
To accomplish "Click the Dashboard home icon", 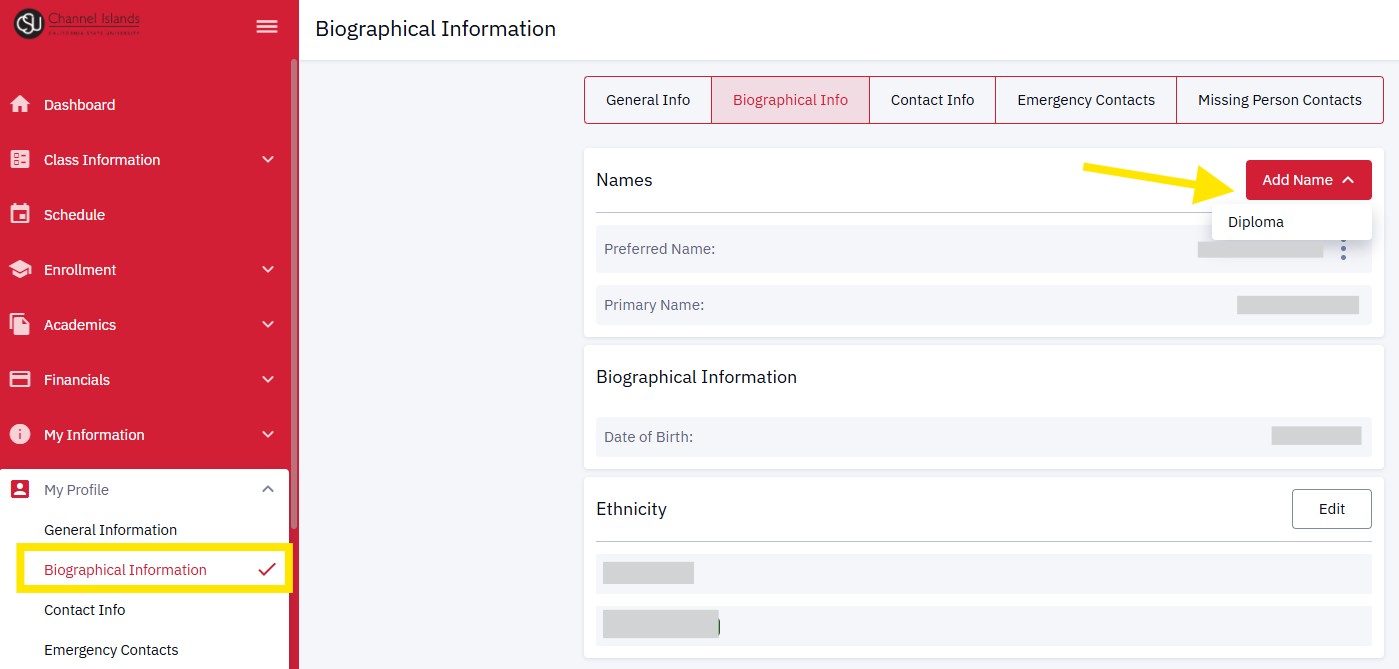I will [20, 105].
